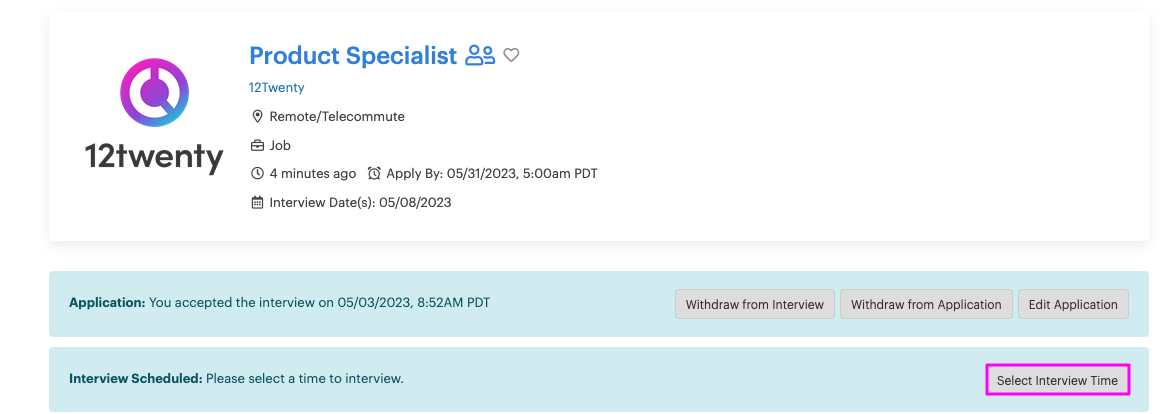Favorite the job with the heart icon
The image size is (1165, 414).
click(511, 55)
